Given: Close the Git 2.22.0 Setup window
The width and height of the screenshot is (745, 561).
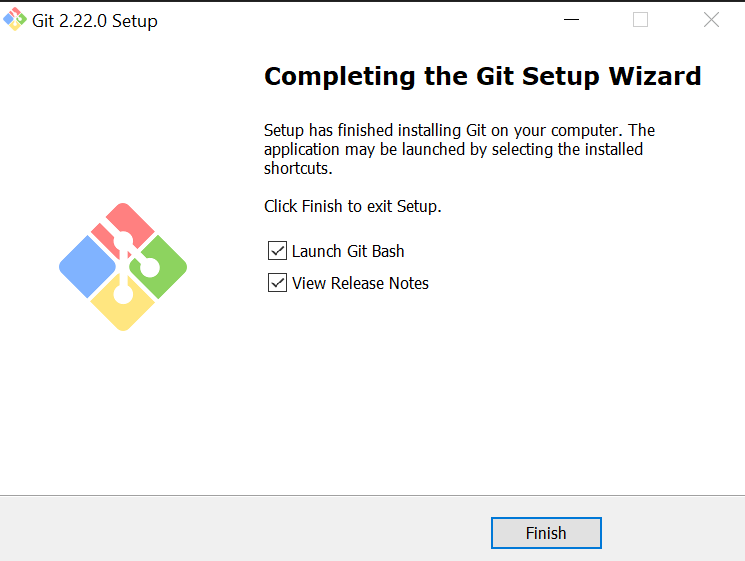Looking at the screenshot, I should (711, 20).
